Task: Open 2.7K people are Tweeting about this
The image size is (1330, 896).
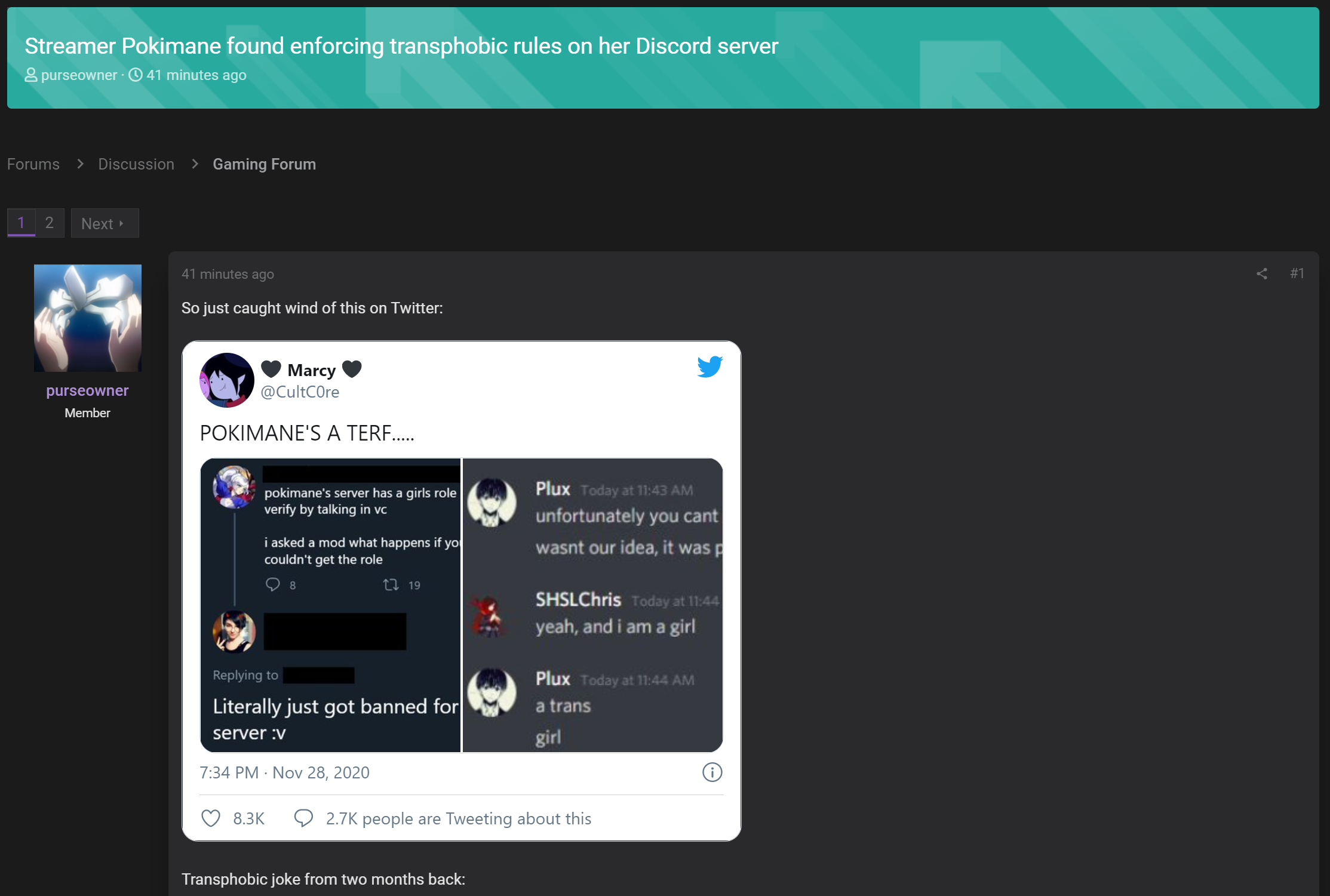Action: click(x=459, y=818)
